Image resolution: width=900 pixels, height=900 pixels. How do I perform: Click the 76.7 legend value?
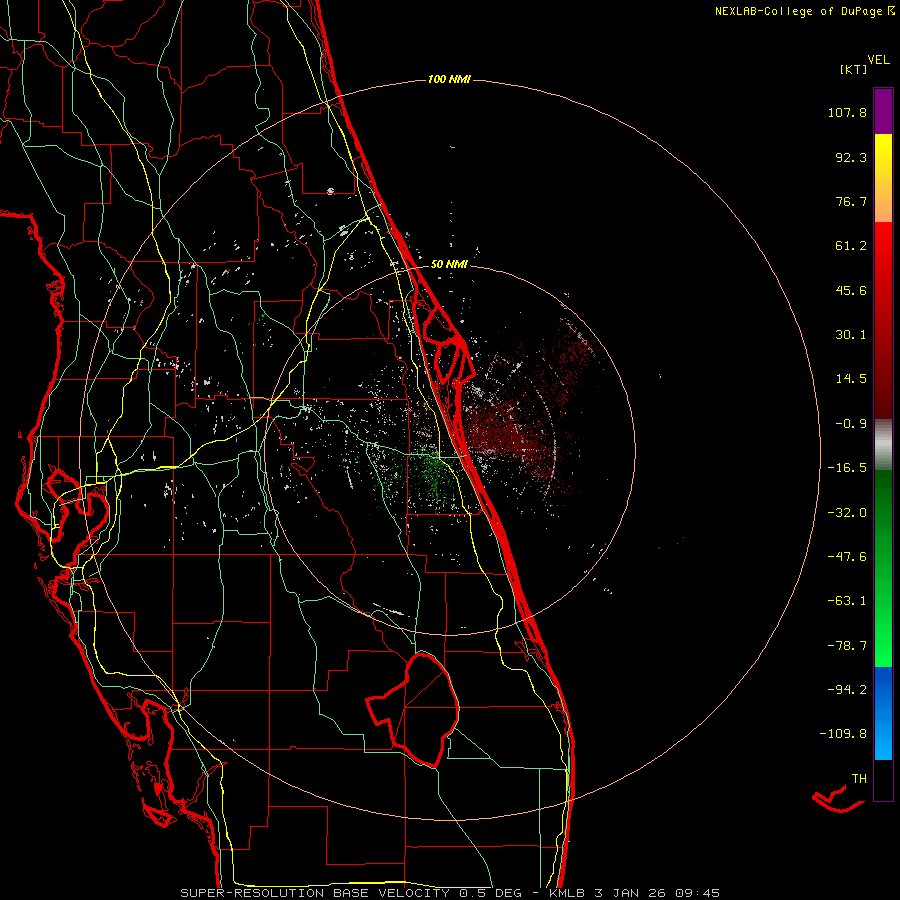851,201
